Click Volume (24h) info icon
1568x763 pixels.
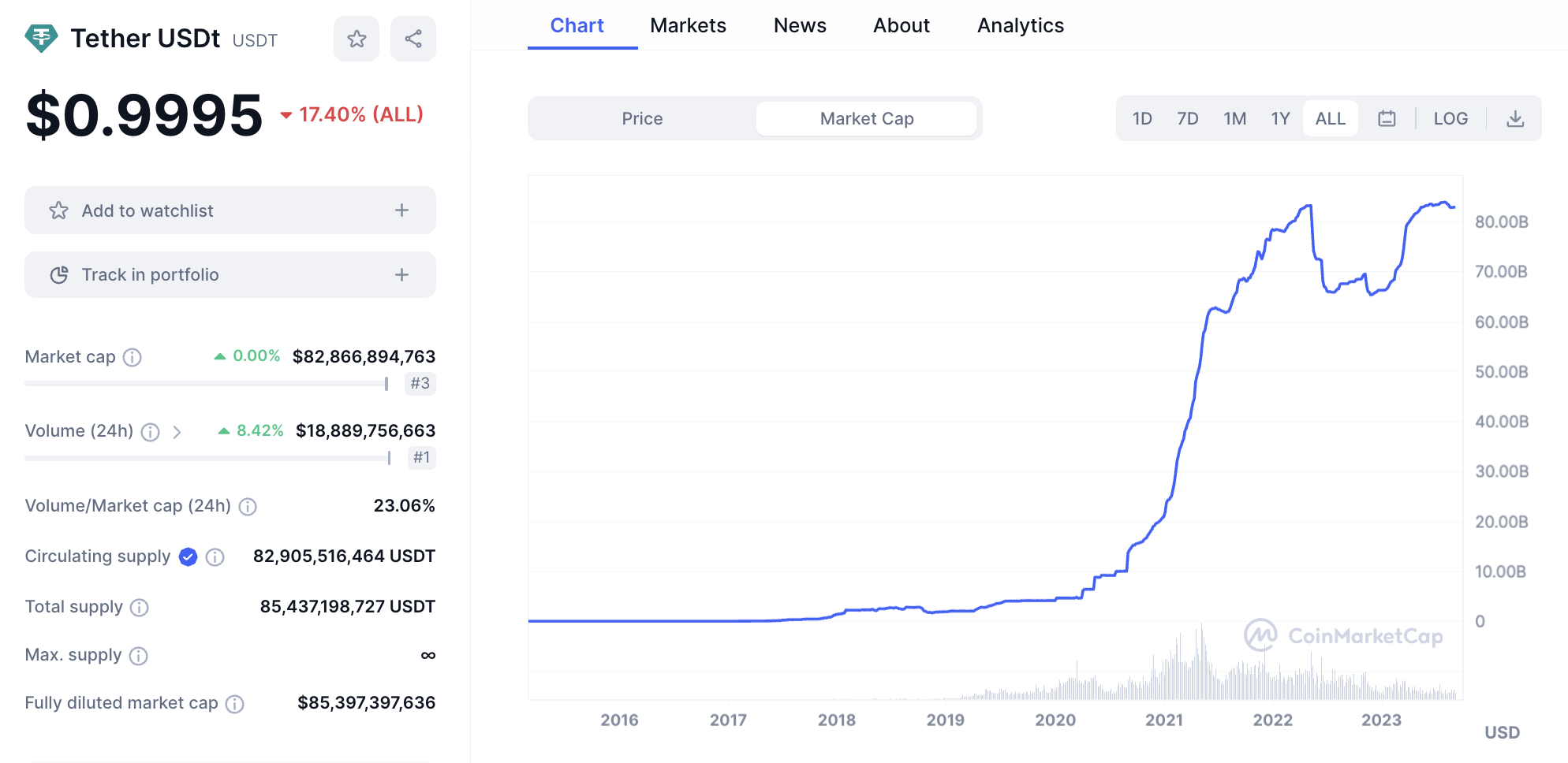pyautogui.click(x=150, y=432)
